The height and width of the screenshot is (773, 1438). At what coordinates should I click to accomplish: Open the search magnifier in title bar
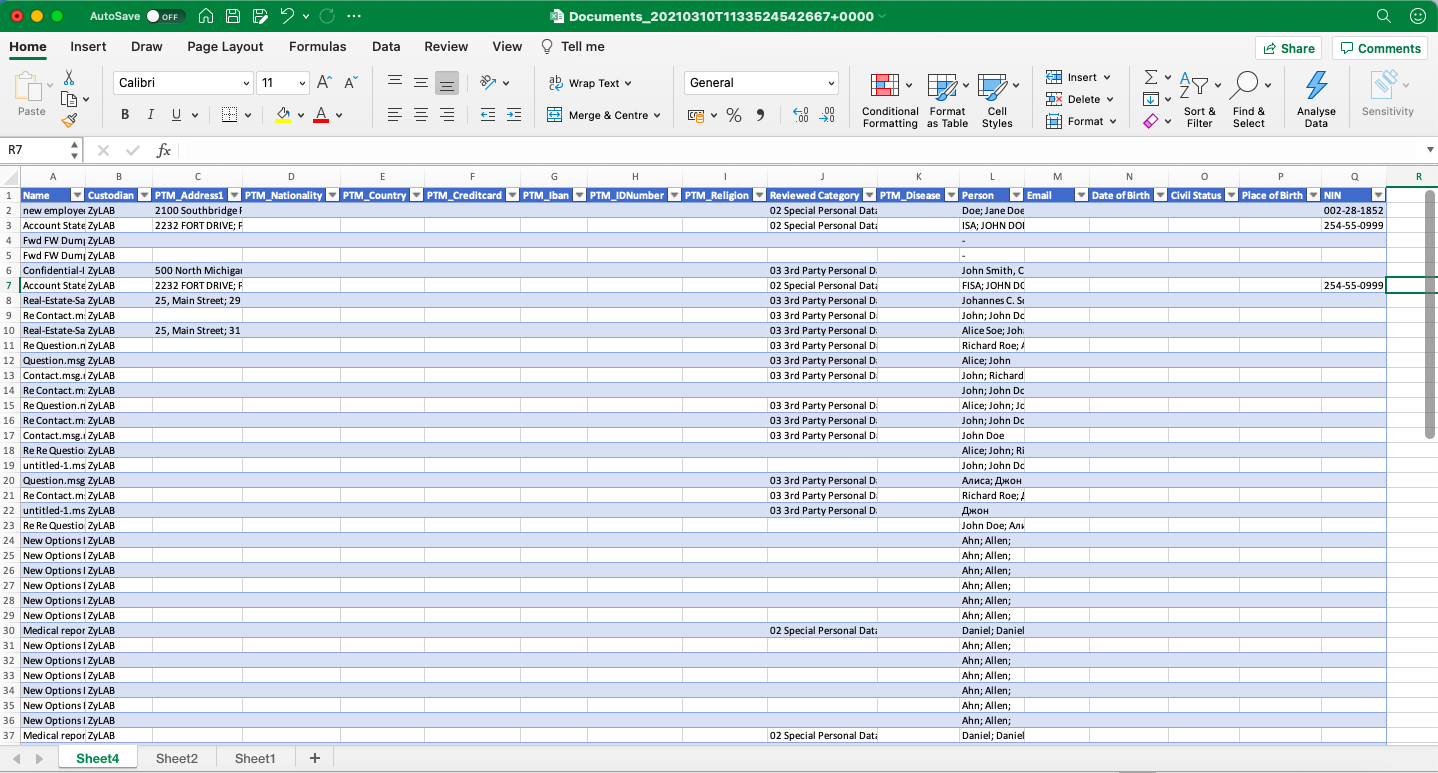coord(1384,16)
